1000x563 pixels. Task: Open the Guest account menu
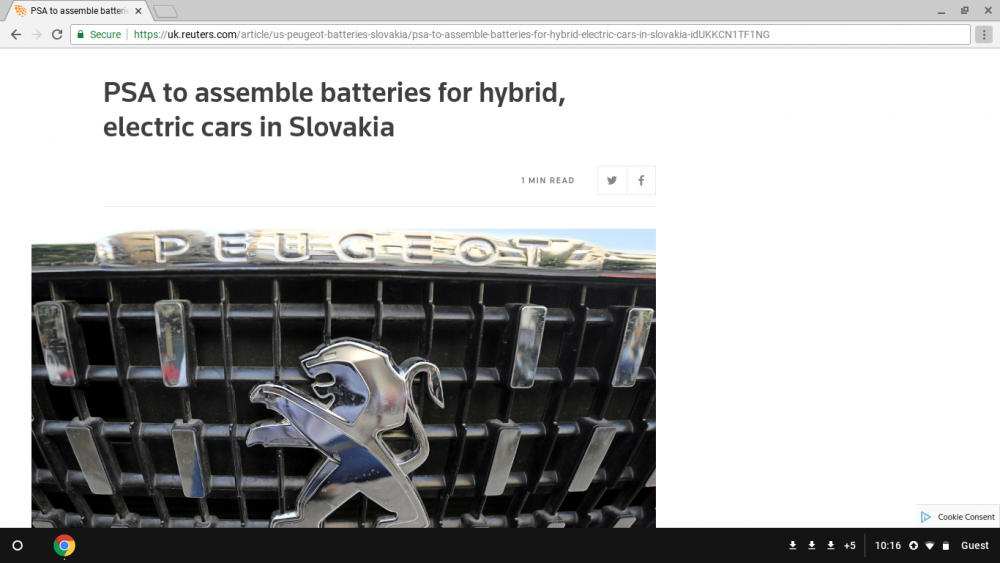tap(974, 545)
